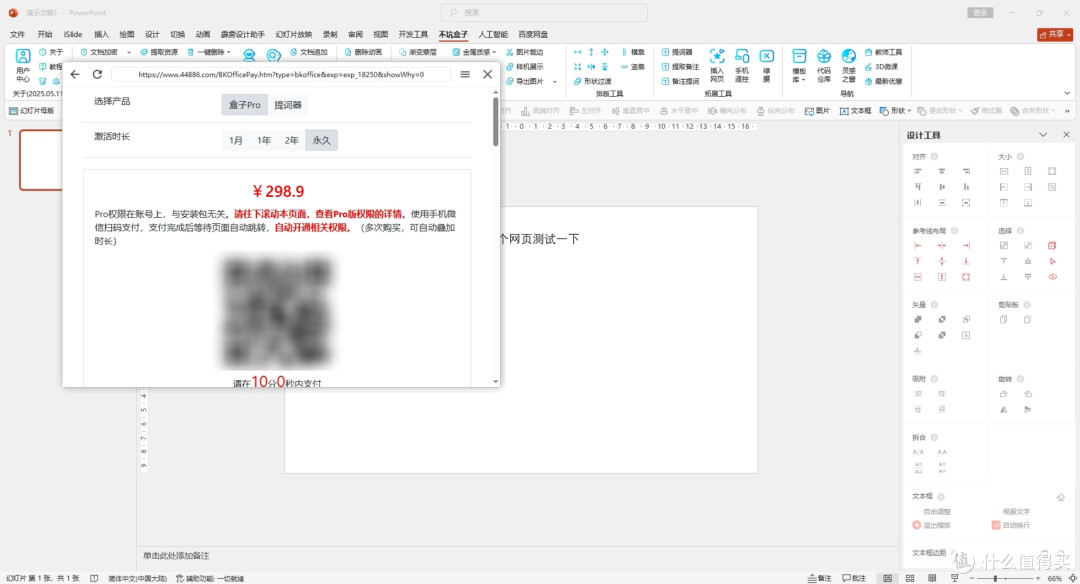Reload the payment page in popup
The image size is (1080, 584).
[x=97, y=74]
